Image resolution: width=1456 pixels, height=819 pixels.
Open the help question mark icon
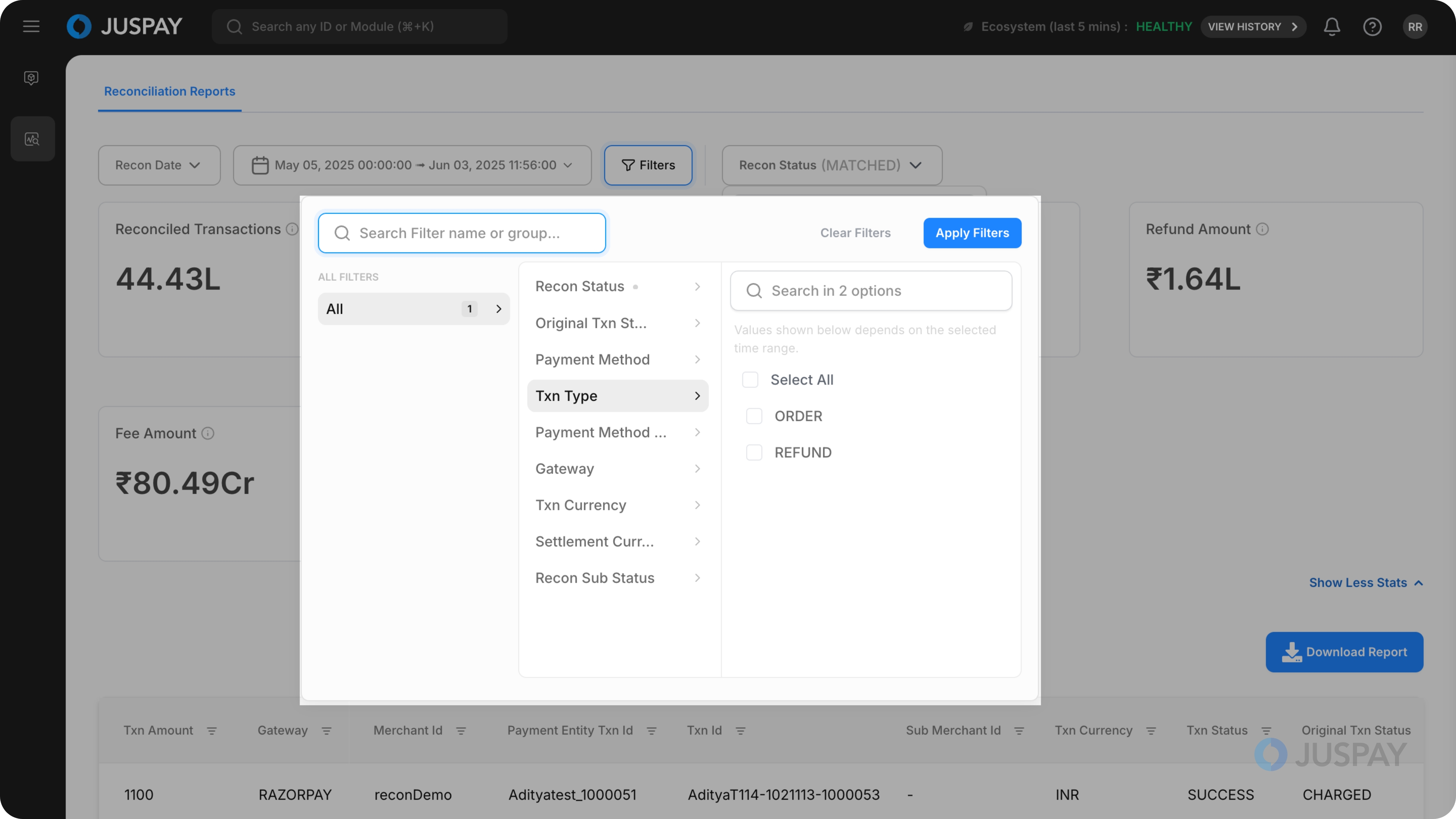pos(1372,27)
